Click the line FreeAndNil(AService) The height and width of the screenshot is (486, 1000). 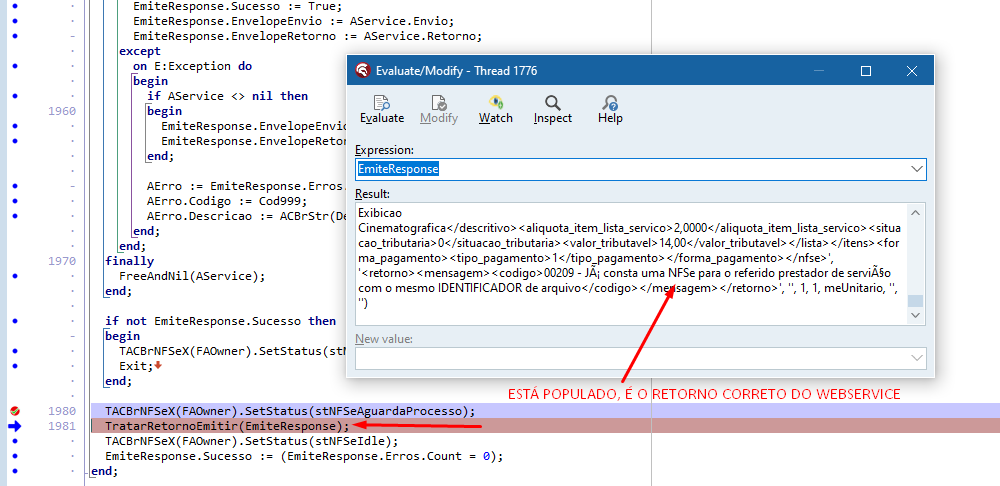191,276
